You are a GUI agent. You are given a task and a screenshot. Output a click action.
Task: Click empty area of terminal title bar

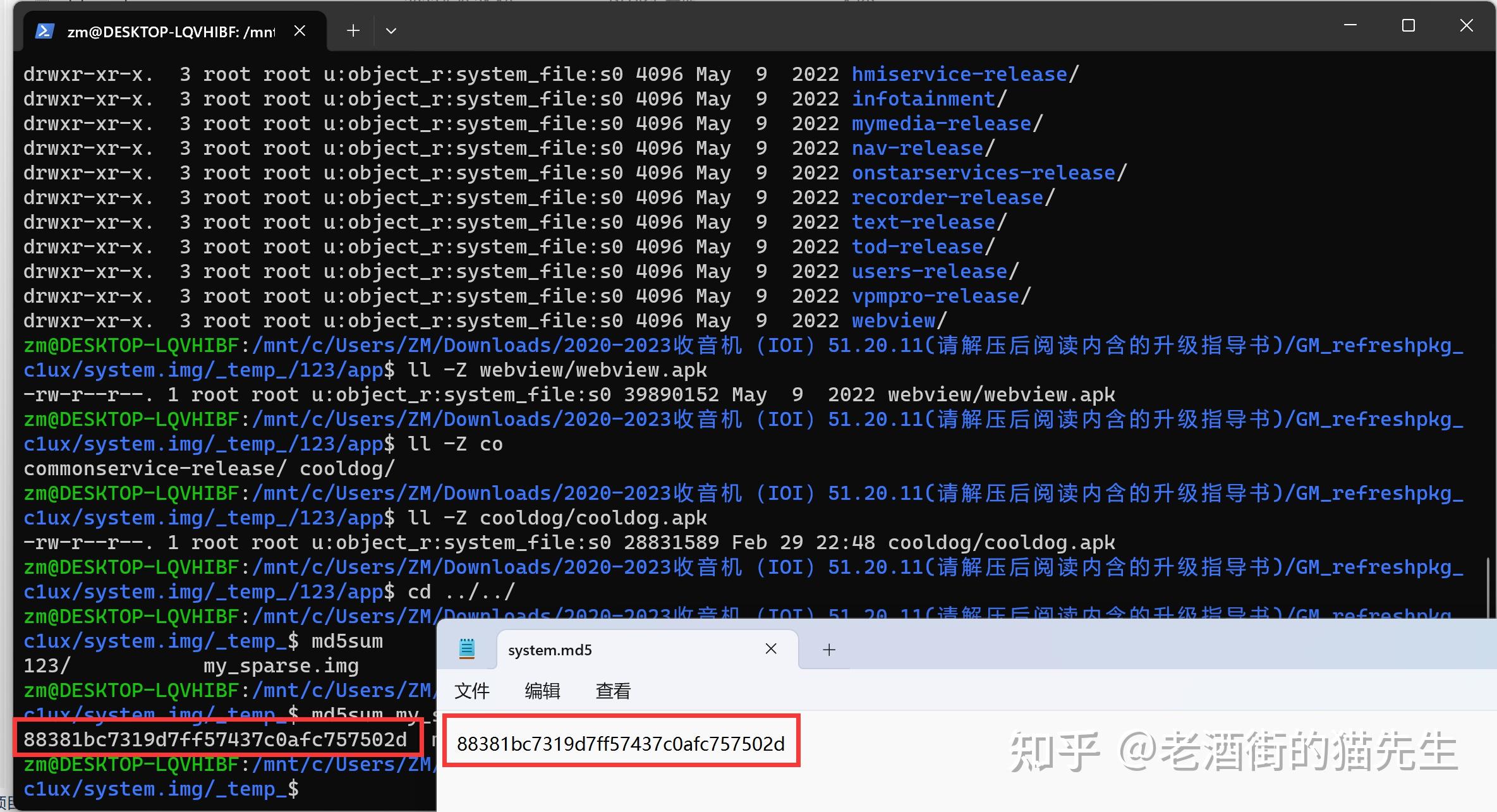(821, 28)
